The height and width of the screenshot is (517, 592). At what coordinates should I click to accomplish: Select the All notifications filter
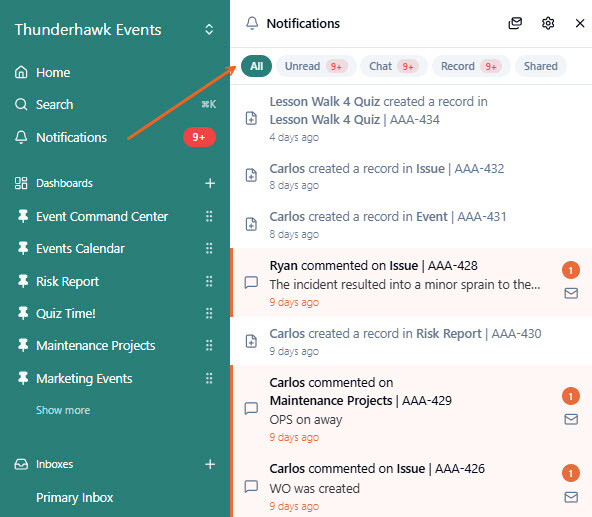pyautogui.click(x=256, y=66)
